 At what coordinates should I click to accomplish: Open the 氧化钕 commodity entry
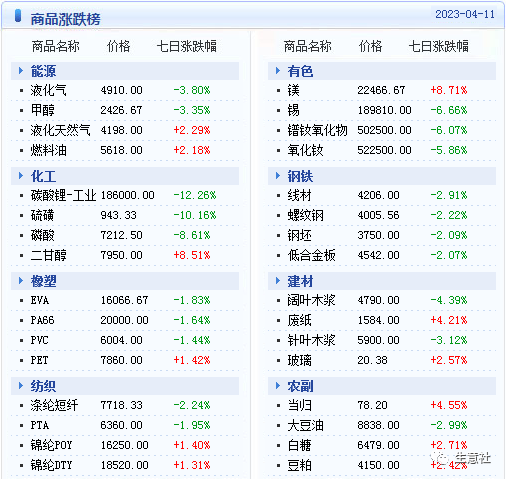point(305,150)
